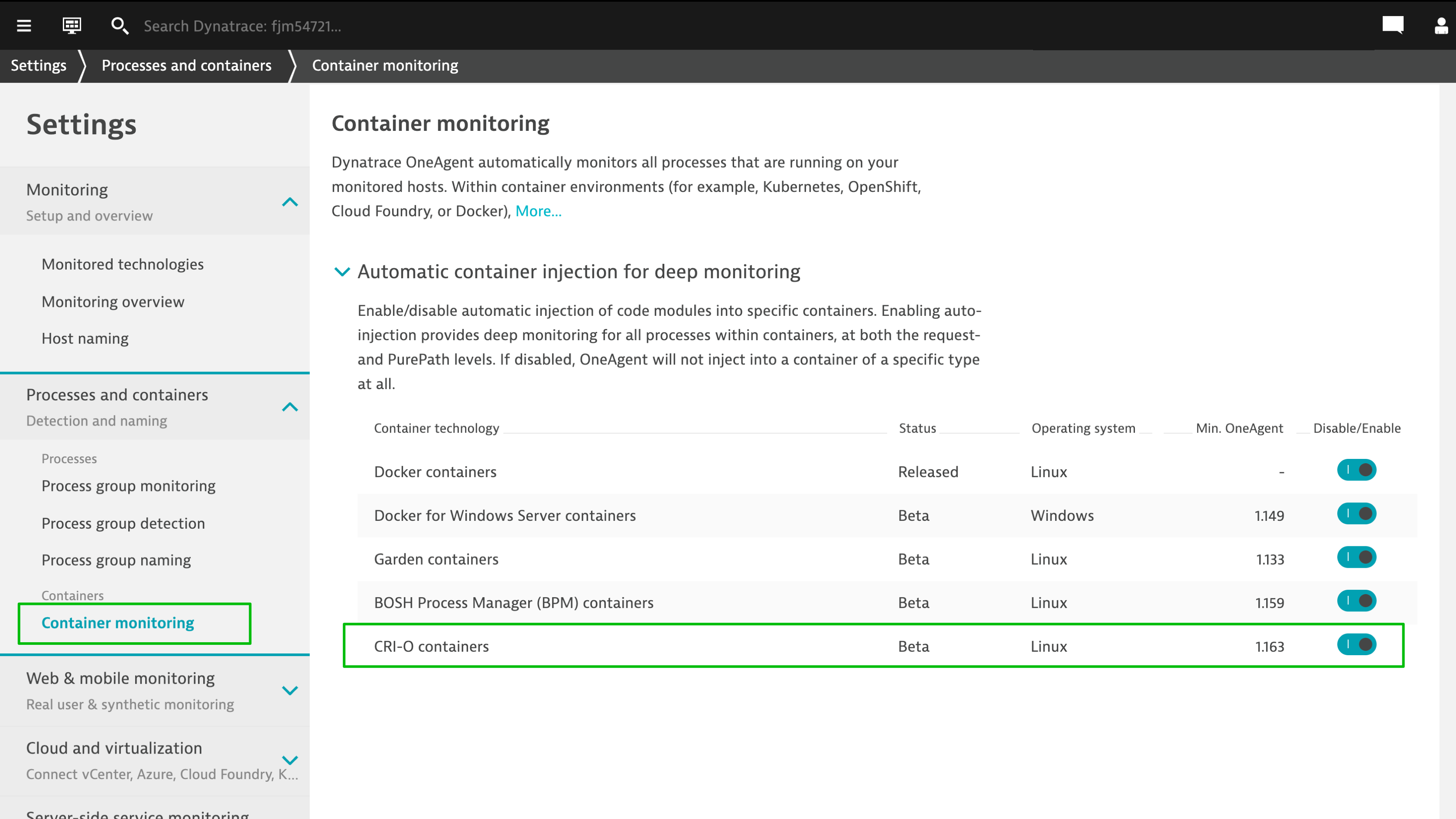Screen dimensions: 1456x819
Task: Toggle Docker for Windows Server containers switch
Action: [1356, 514]
